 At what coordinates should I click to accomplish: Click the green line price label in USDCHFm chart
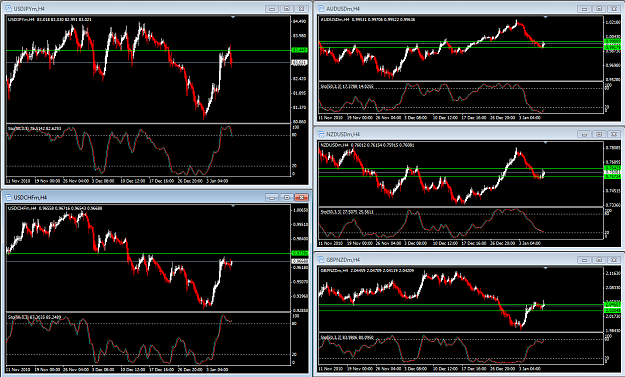click(x=300, y=253)
